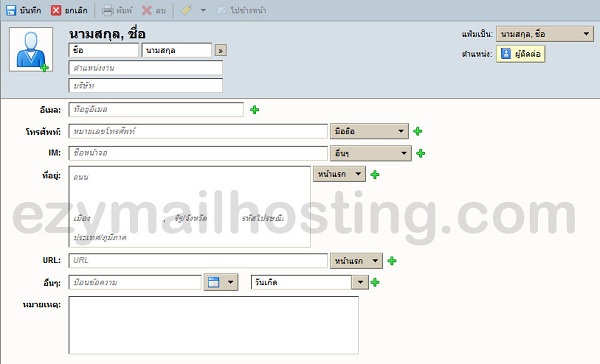Click the job title input field

145,68
